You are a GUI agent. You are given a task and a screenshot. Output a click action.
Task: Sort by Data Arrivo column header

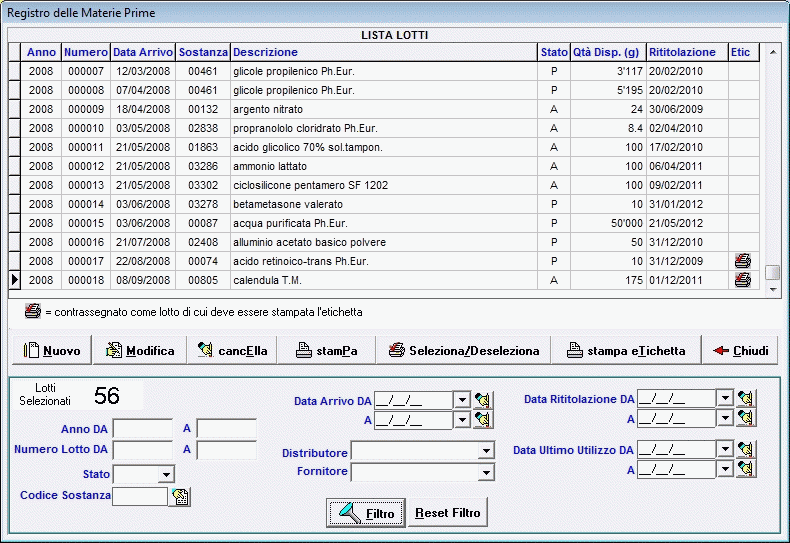click(143, 52)
